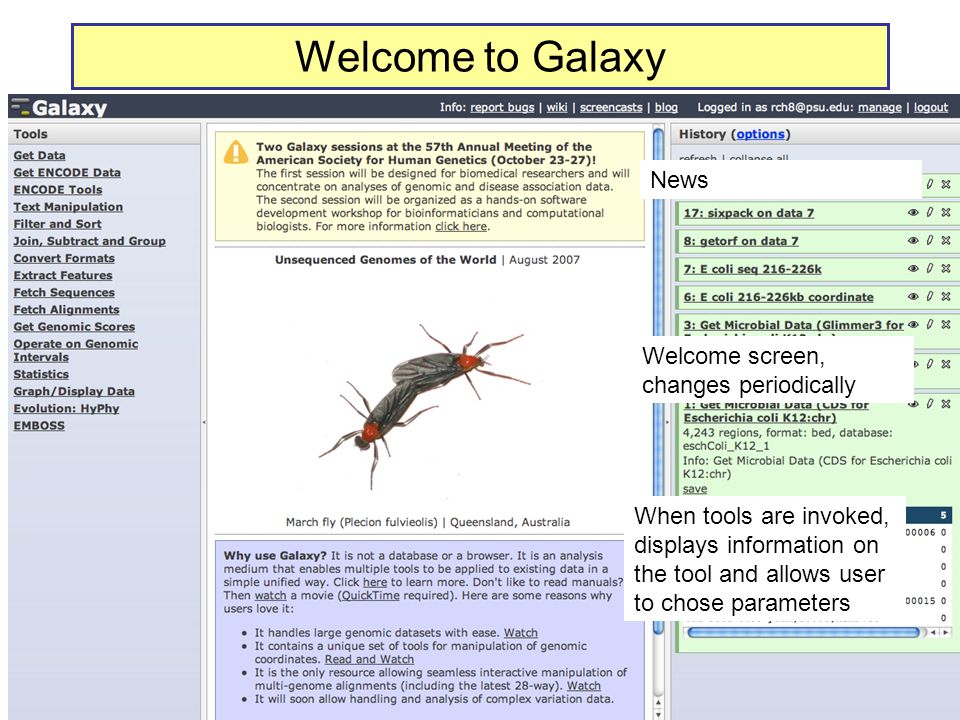Delete '3: Get Microbial Data (Glimmer3' history item
This screenshot has width=960, height=720.
click(946, 324)
